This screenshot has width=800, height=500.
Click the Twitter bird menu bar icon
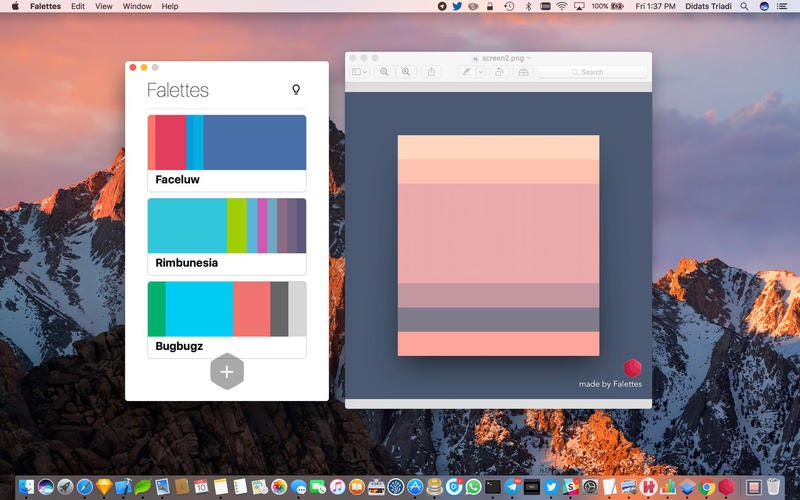pos(457,6)
